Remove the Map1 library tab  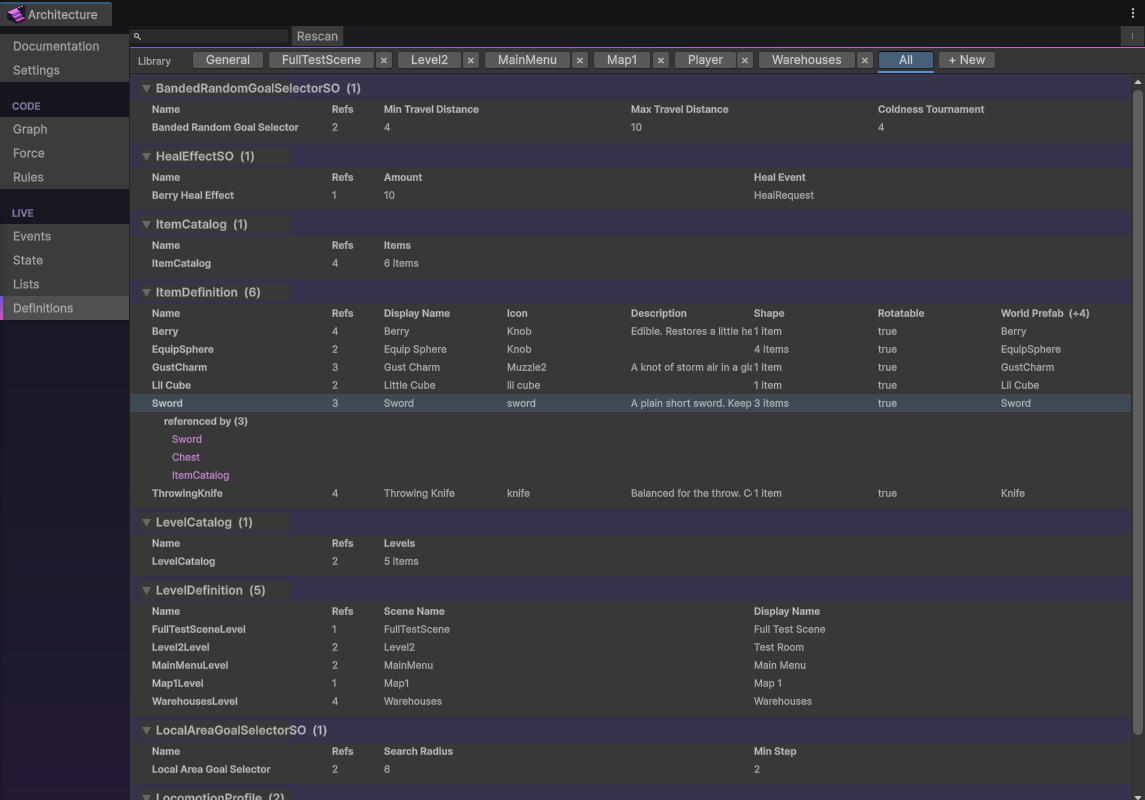point(661,60)
